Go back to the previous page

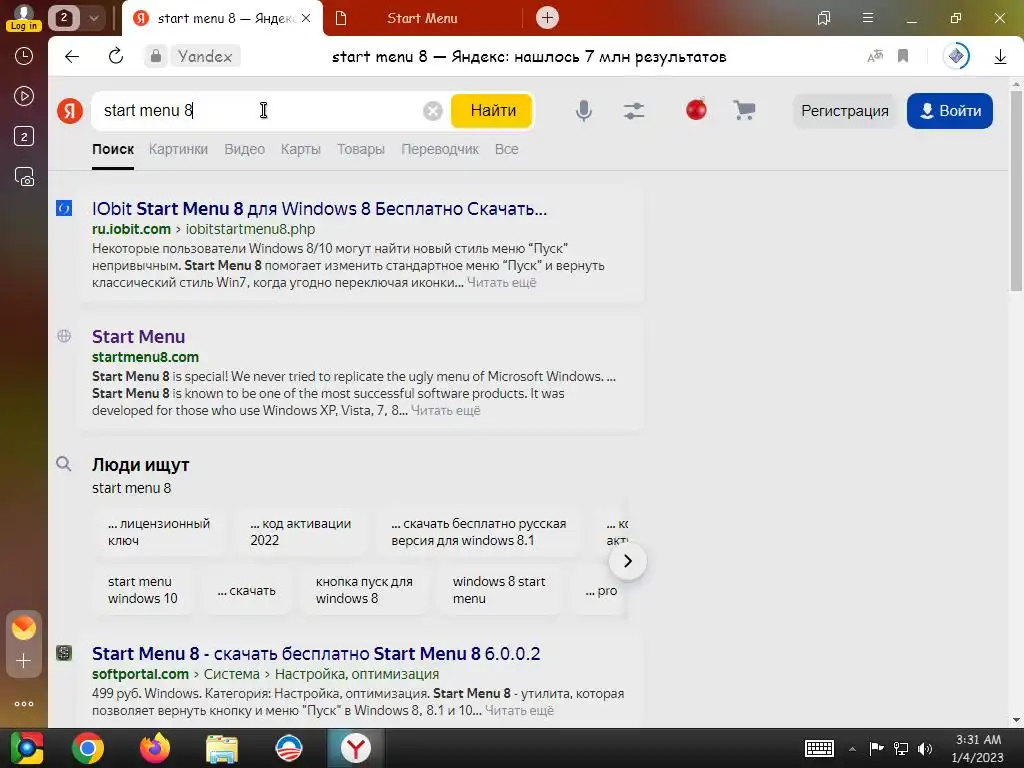point(72,56)
